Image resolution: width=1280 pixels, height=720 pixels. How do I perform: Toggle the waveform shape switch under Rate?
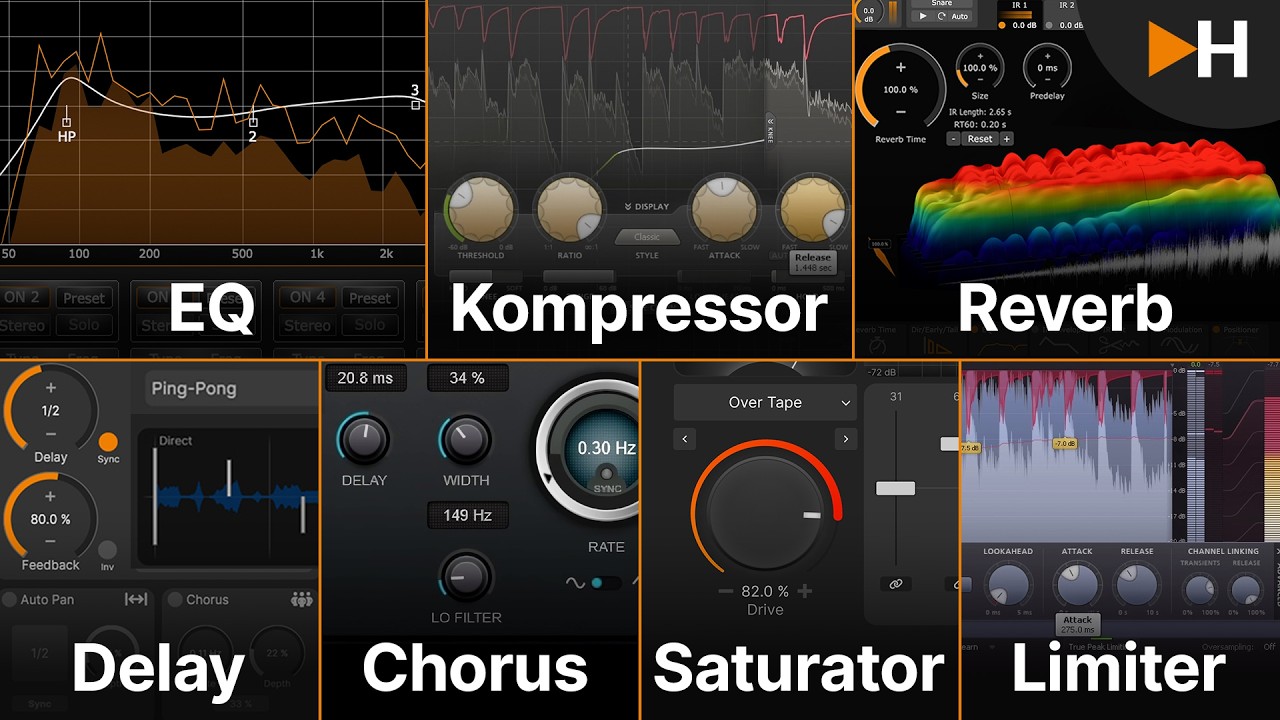605,583
